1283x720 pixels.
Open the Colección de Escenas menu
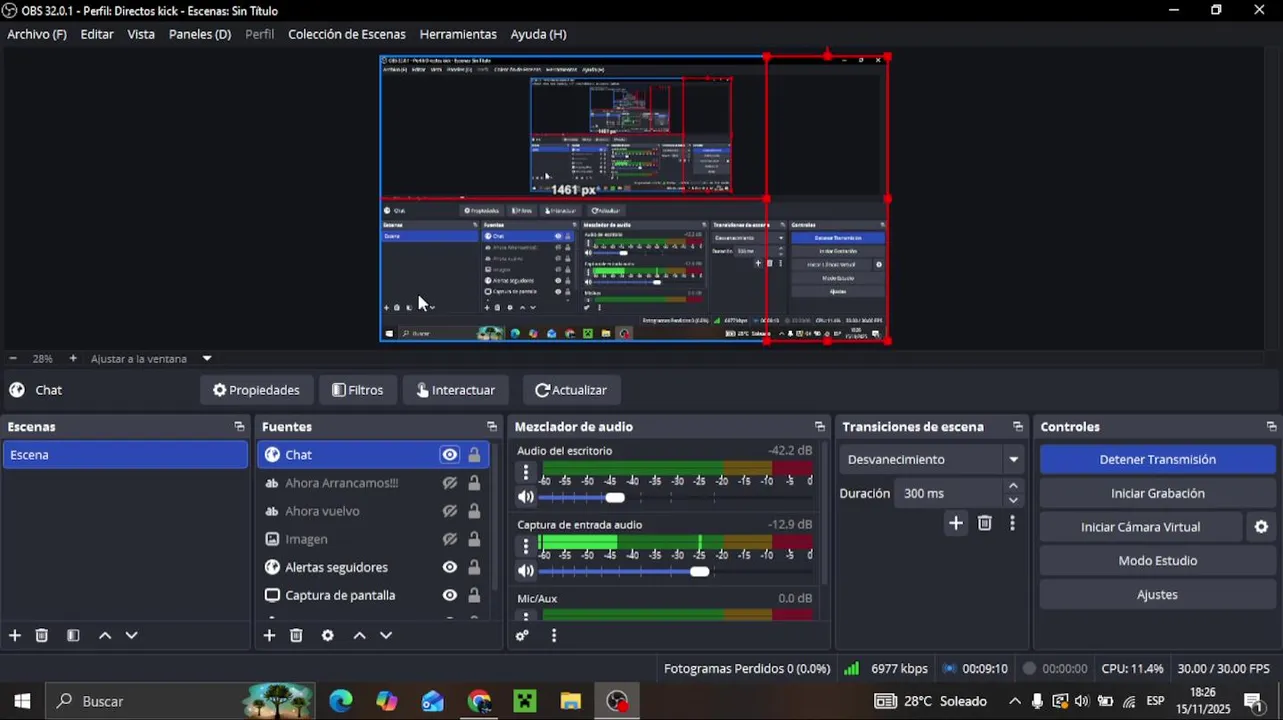point(347,34)
